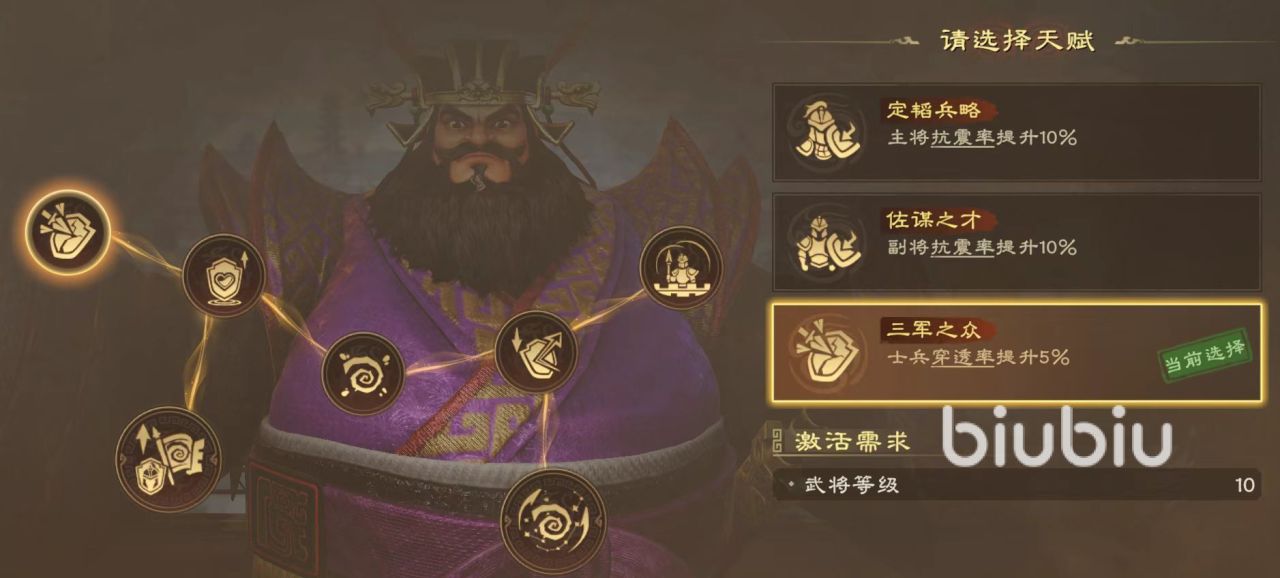
Task: Choose the 佐谋之才 talent option
Action: [x=1016, y=242]
